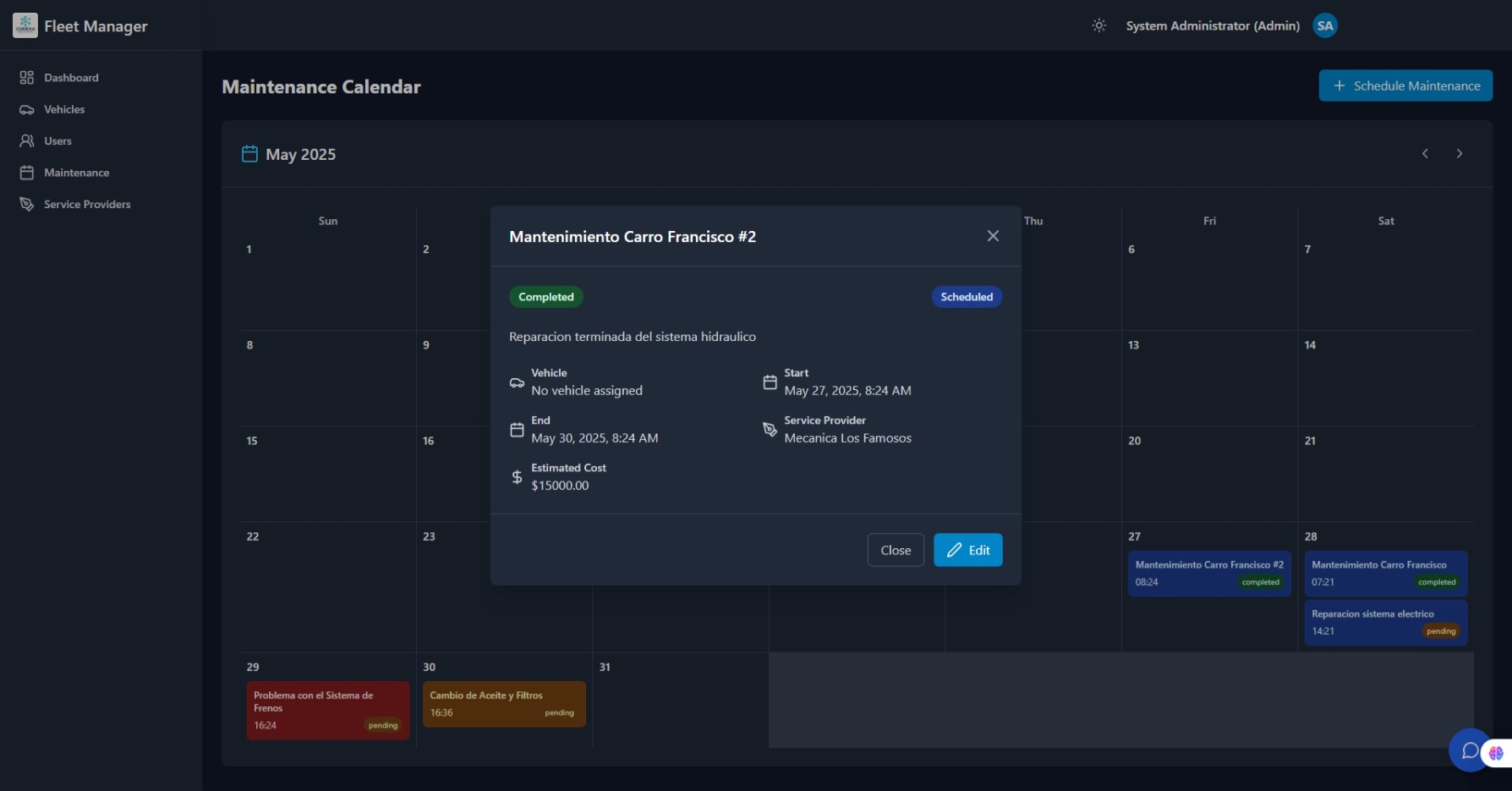Screen dimensions: 1512x791
Task: Go to previous month with left chevron
Action: pyautogui.click(x=1425, y=154)
